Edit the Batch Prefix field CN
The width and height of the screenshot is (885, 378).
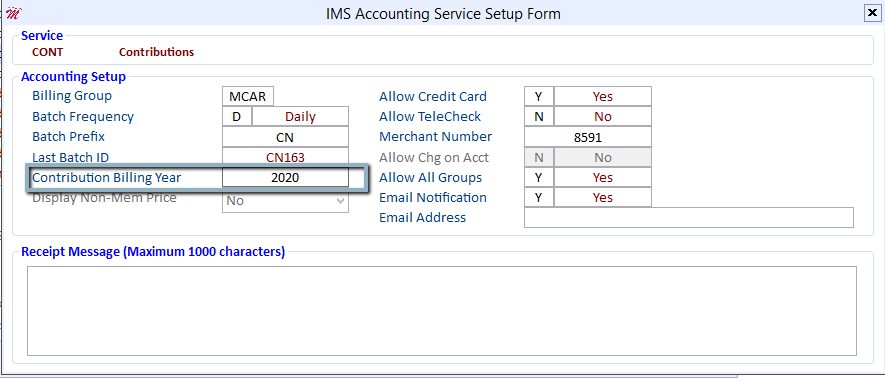click(x=285, y=137)
